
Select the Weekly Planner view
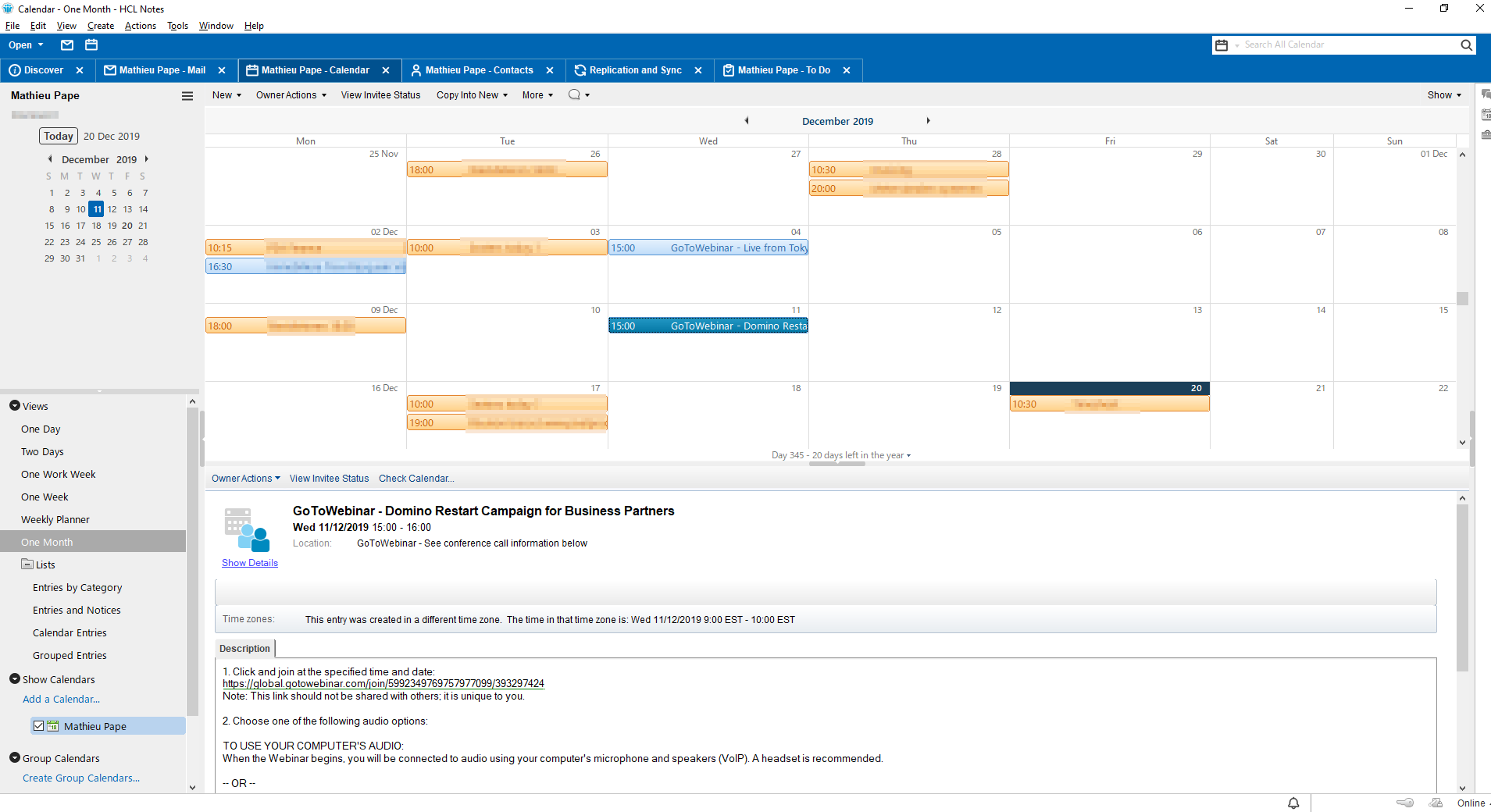(x=55, y=519)
